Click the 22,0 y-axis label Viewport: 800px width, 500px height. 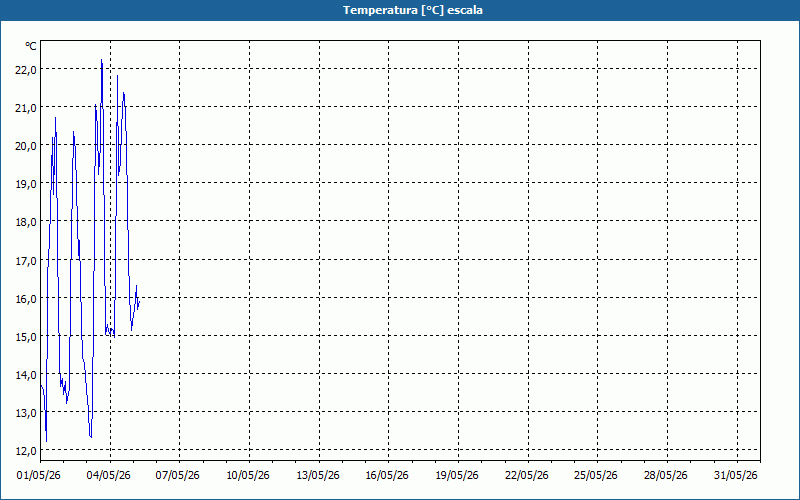pyautogui.click(x=26, y=70)
